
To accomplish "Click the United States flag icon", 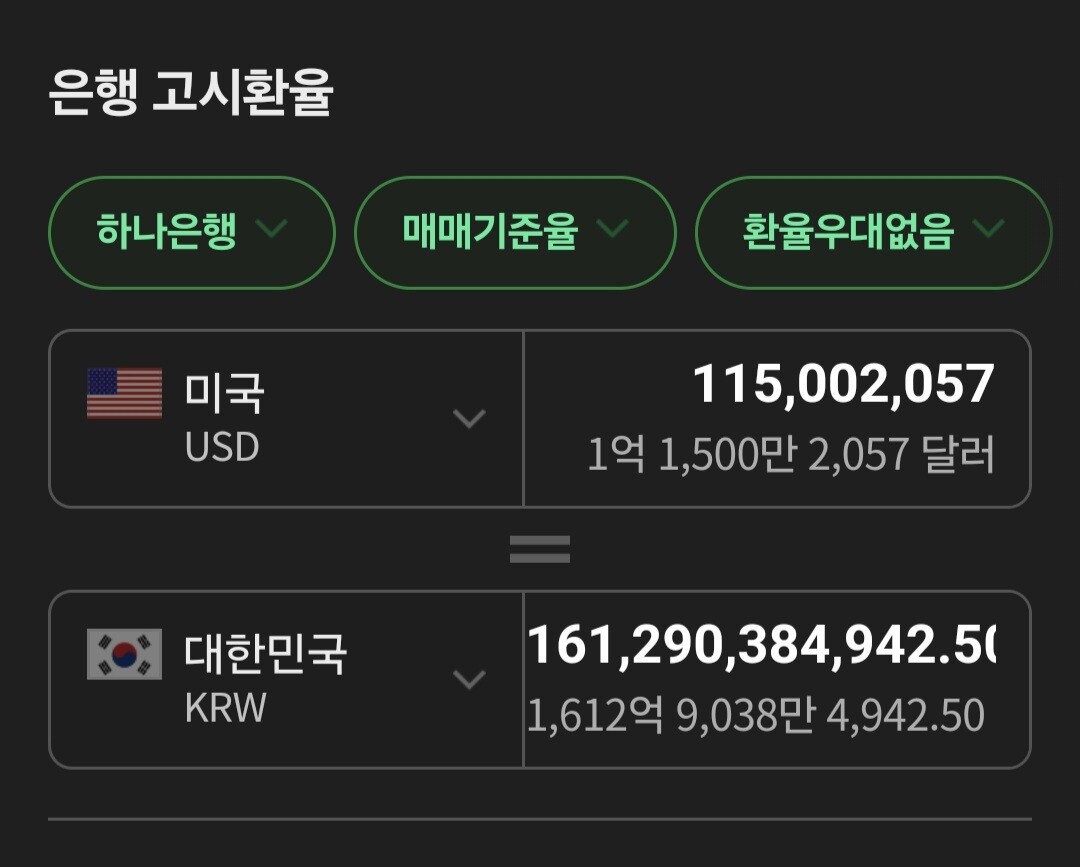I will pyautogui.click(x=124, y=393).
